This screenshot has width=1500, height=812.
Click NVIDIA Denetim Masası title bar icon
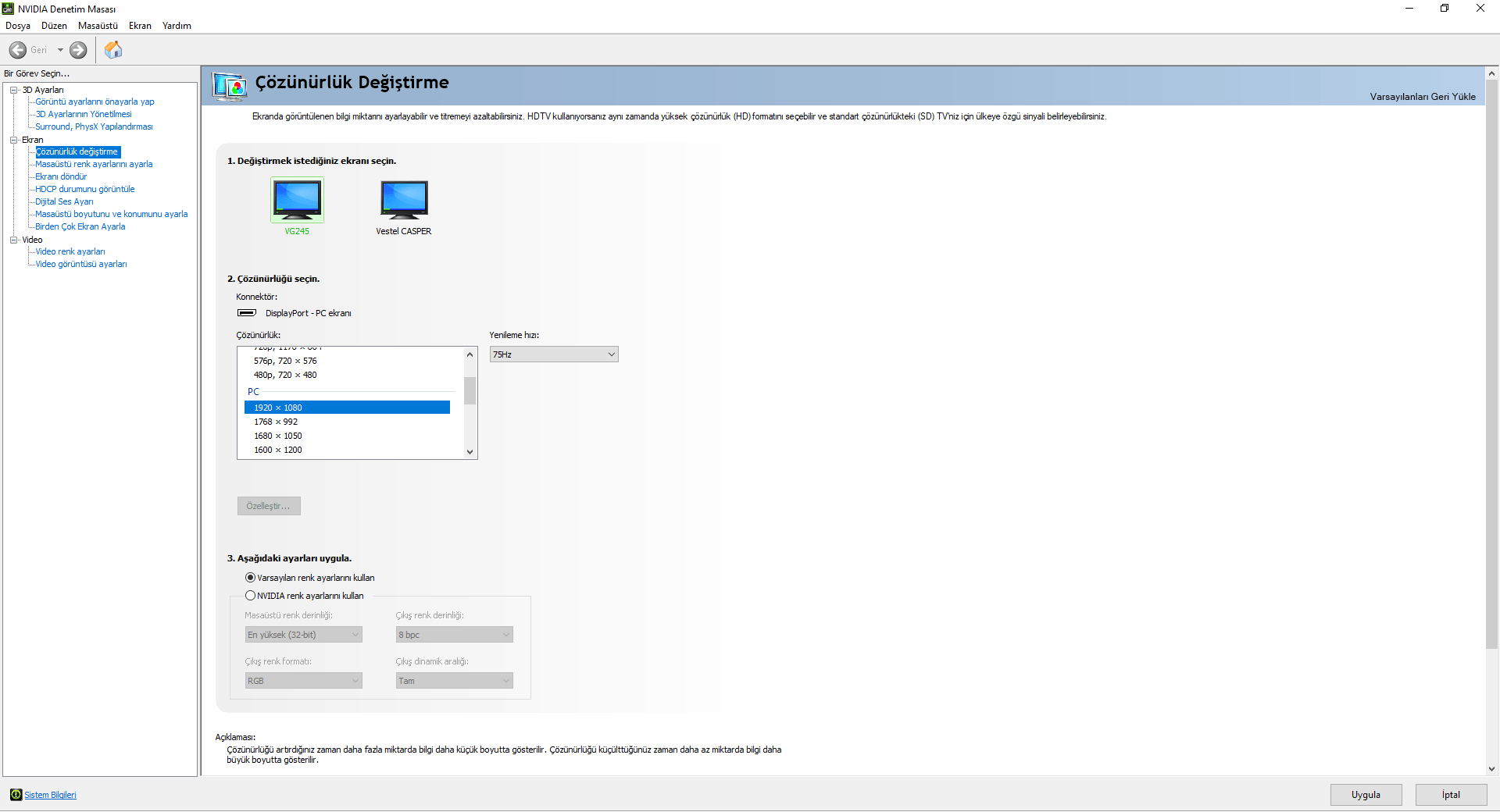click(x=9, y=9)
